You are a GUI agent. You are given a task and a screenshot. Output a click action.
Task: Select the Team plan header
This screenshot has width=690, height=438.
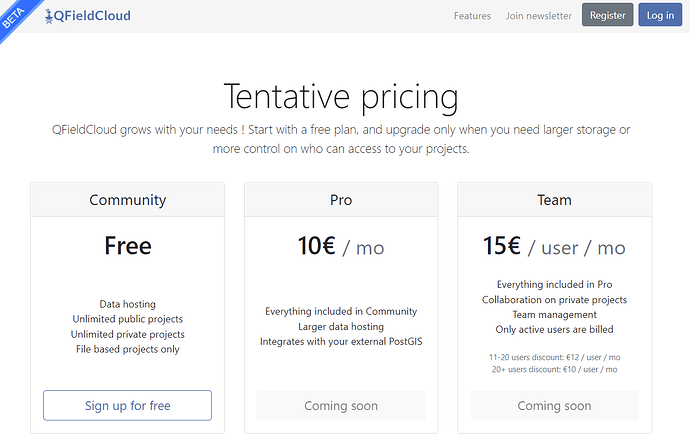(x=554, y=200)
